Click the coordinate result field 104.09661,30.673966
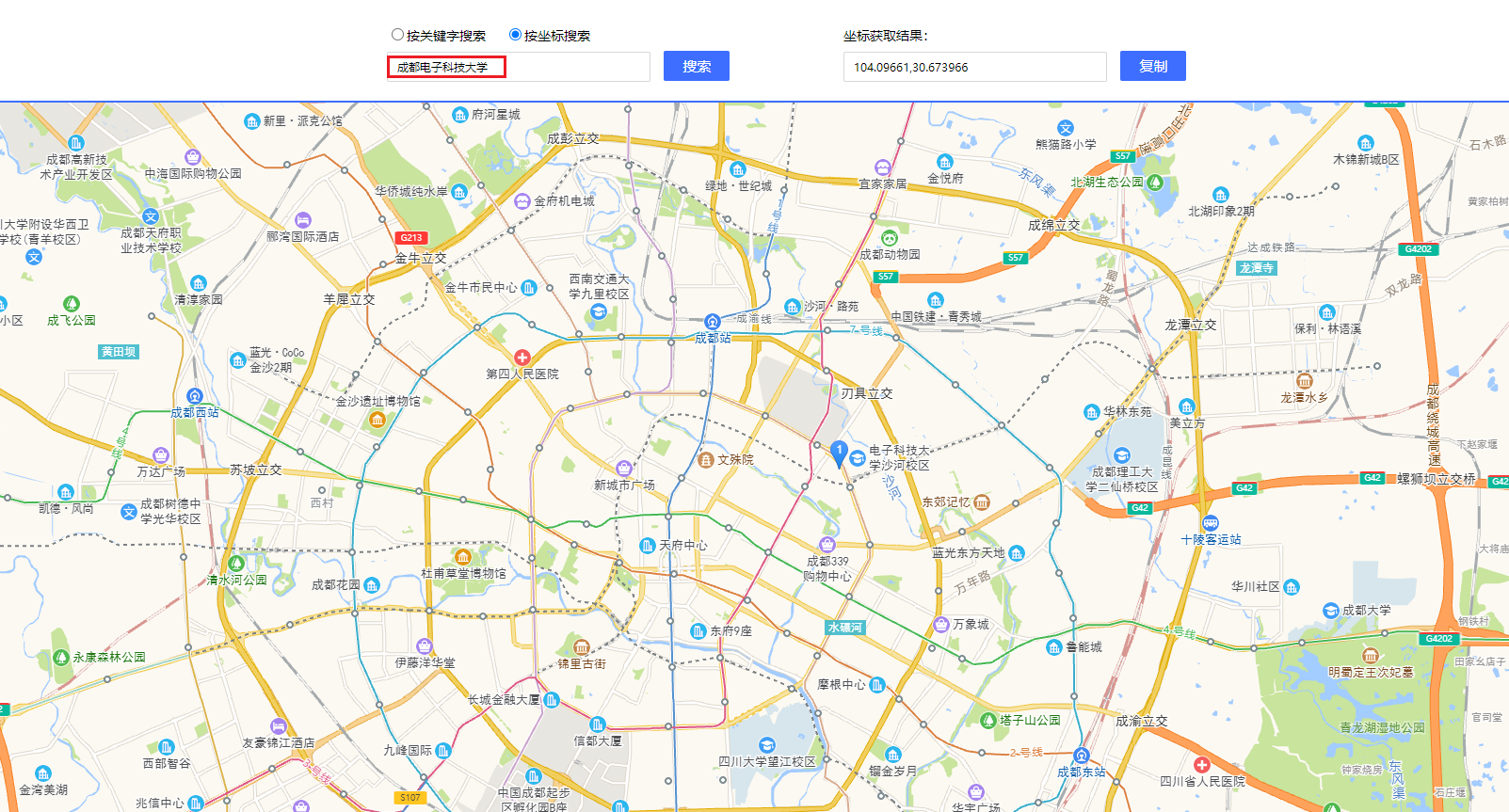 tap(974, 67)
